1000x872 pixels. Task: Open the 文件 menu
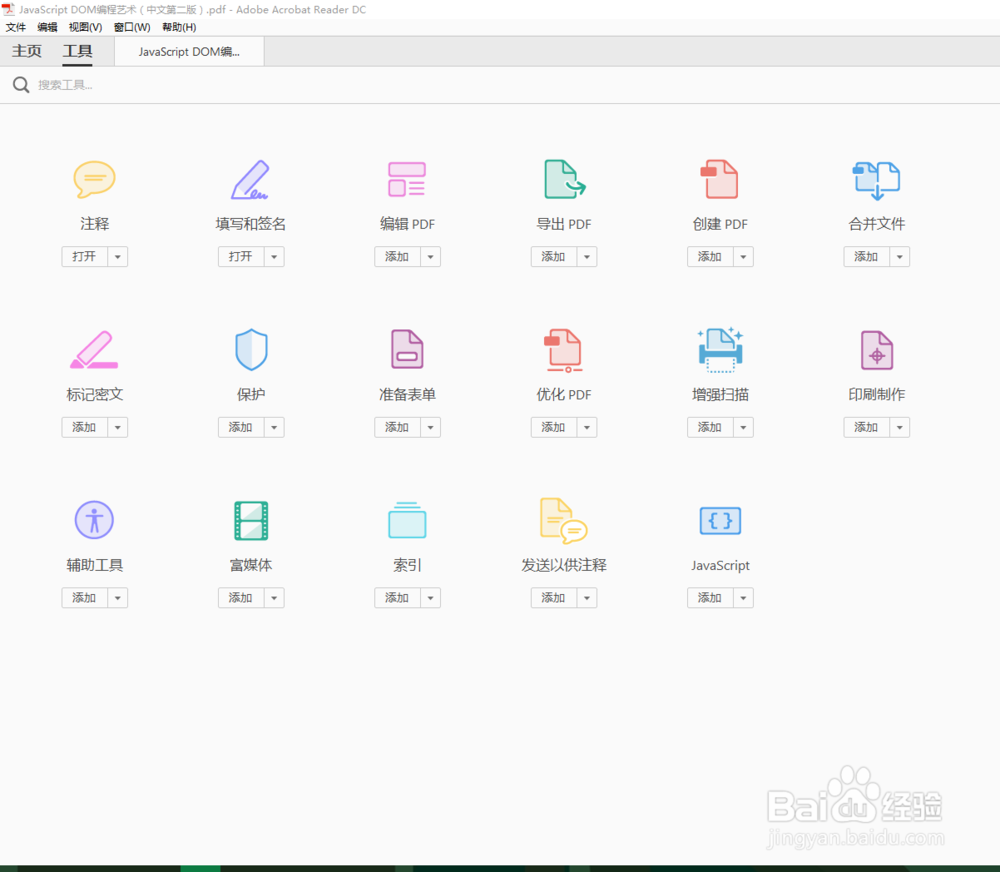click(15, 27)
